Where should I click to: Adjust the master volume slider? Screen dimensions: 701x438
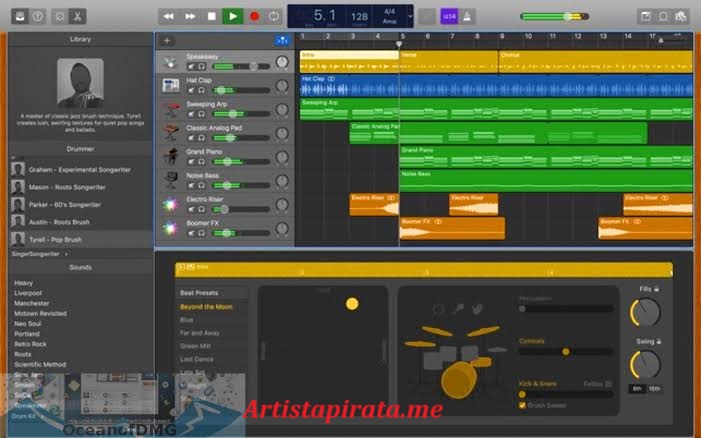554,17
